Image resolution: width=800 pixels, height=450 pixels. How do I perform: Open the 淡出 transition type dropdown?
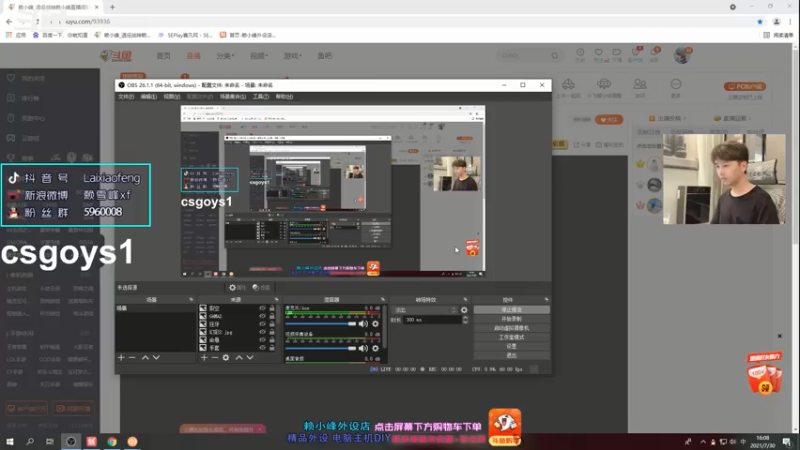[424, 310]
